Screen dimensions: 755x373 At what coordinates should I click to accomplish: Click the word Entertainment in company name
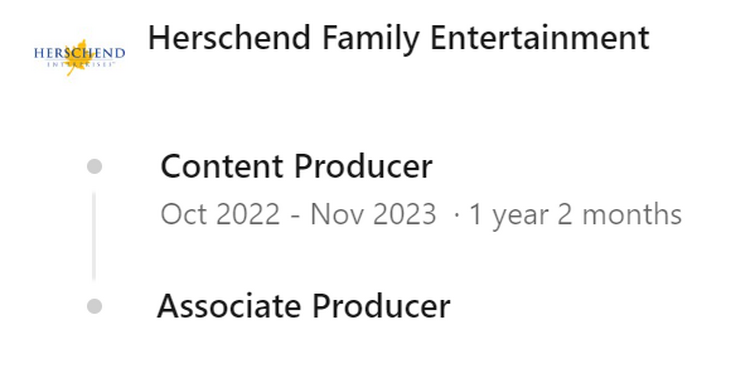coord(540,39)
